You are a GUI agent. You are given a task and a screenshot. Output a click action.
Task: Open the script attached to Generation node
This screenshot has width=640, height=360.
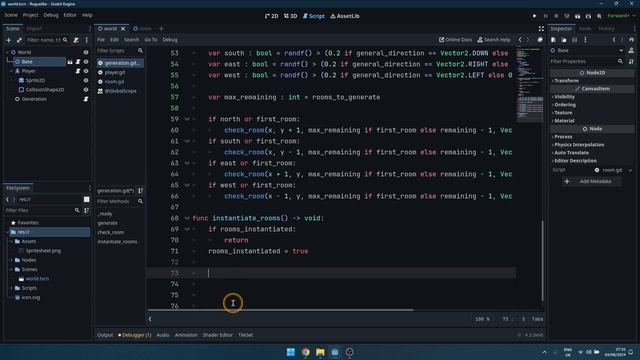(x=86, y=99)
